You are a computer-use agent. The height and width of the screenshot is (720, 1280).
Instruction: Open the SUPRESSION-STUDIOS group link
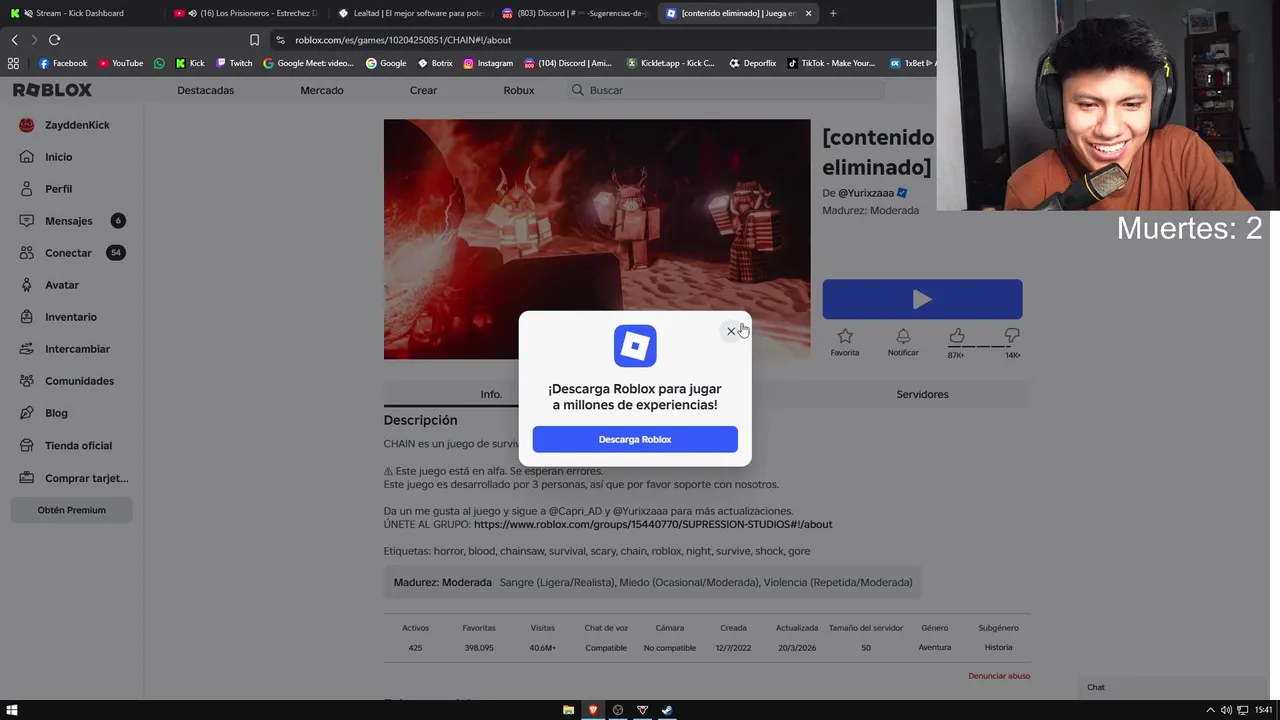point(653,524)
